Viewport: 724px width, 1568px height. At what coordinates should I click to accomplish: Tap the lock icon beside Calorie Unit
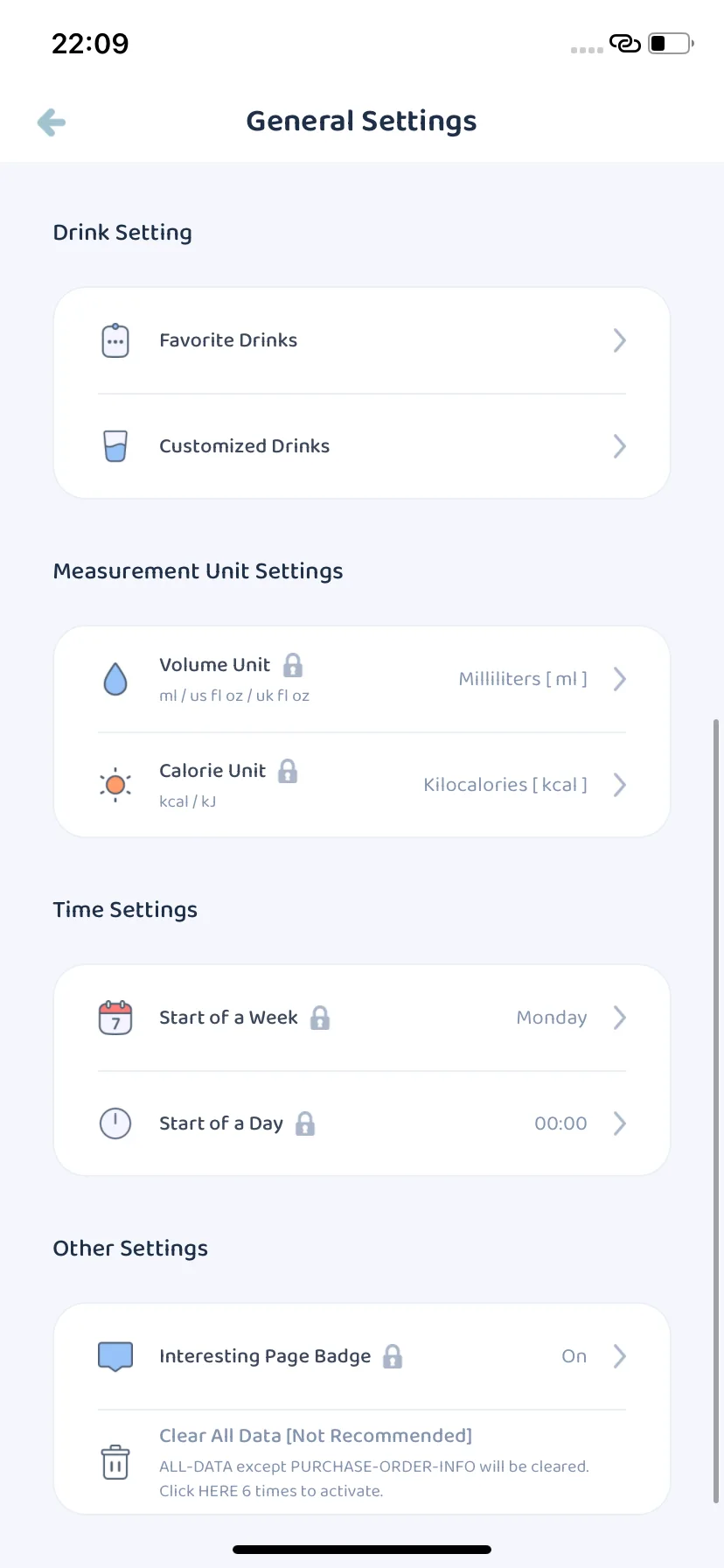pyautogui.click(x=288, y=771)
